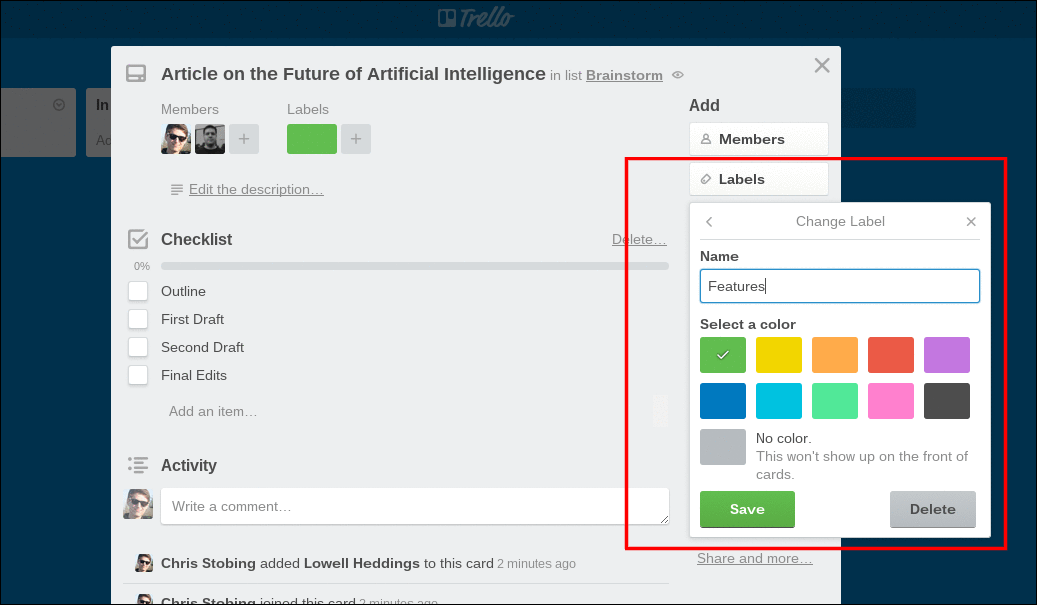
Task: Open the Brainstorm list link
Action: [626, 75]
